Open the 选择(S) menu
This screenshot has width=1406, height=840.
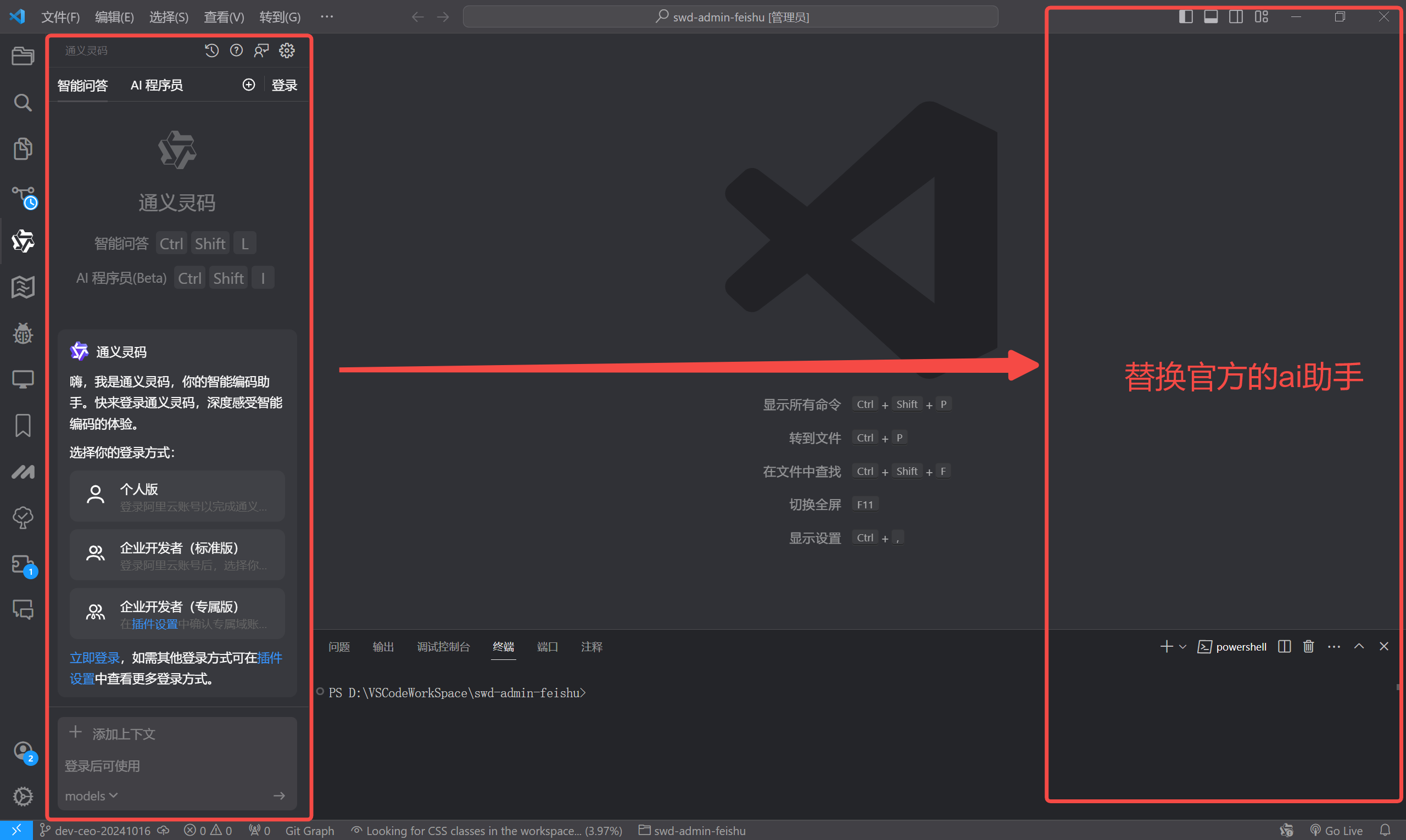click(x=169, y=17)
